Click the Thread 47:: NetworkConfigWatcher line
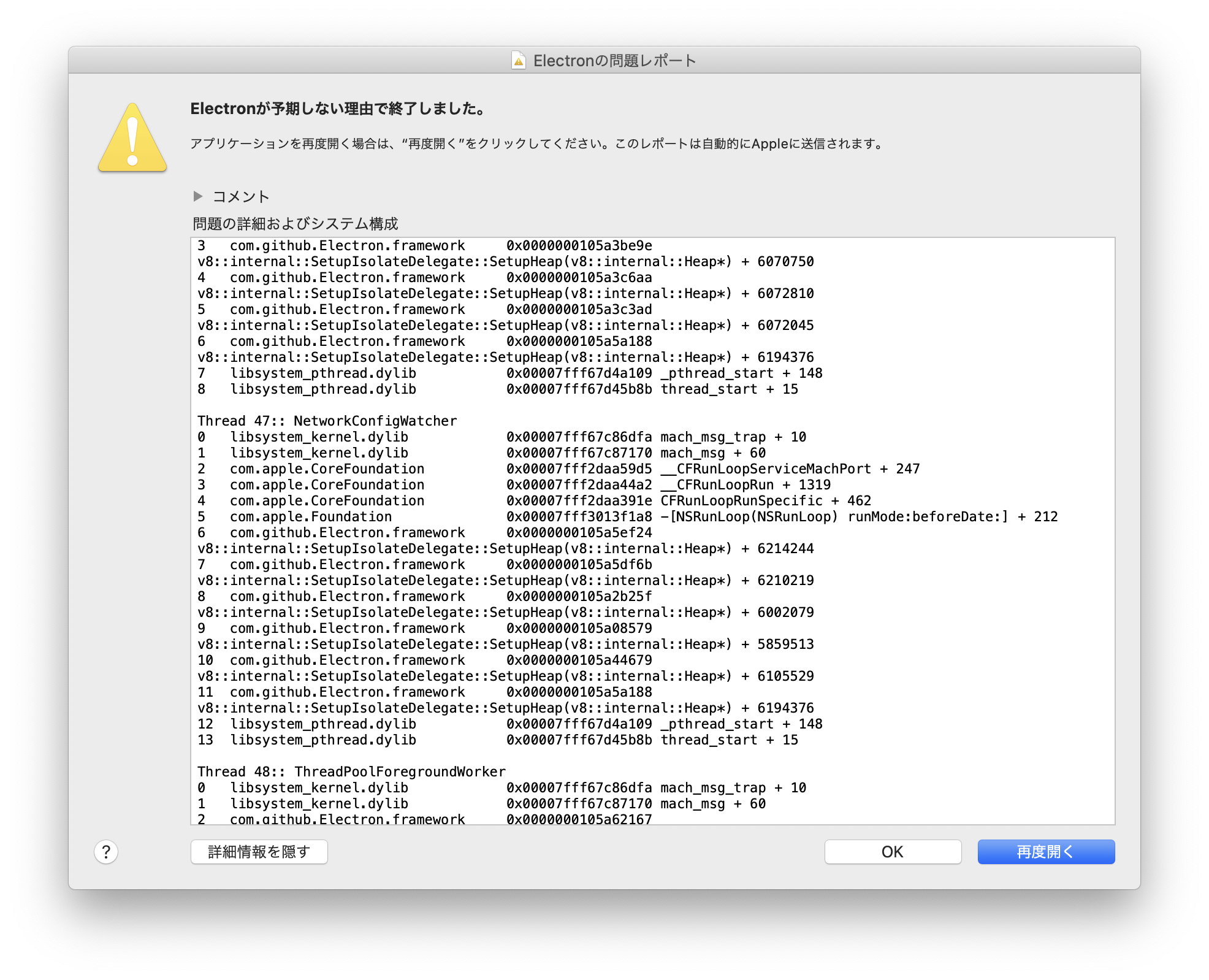This screenshot has height=980, width=1209. coord(327,421)
